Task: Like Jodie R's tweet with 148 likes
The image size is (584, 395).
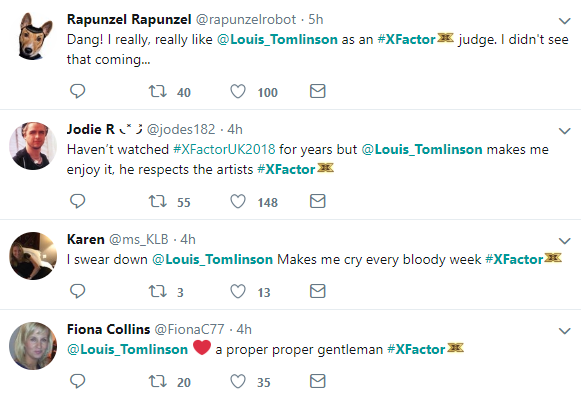Action: pos(238,201)
